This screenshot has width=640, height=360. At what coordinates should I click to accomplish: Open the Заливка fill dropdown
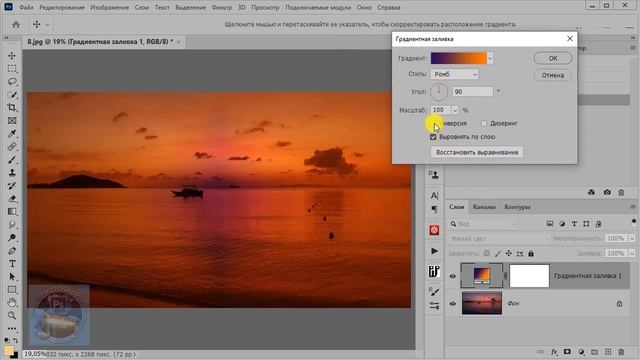(632, 253)
